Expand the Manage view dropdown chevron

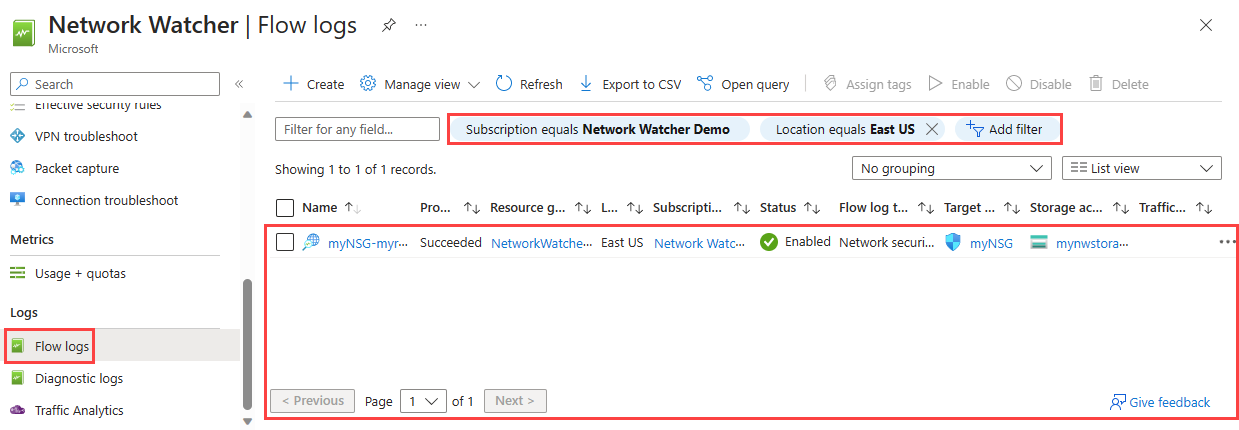473,85
